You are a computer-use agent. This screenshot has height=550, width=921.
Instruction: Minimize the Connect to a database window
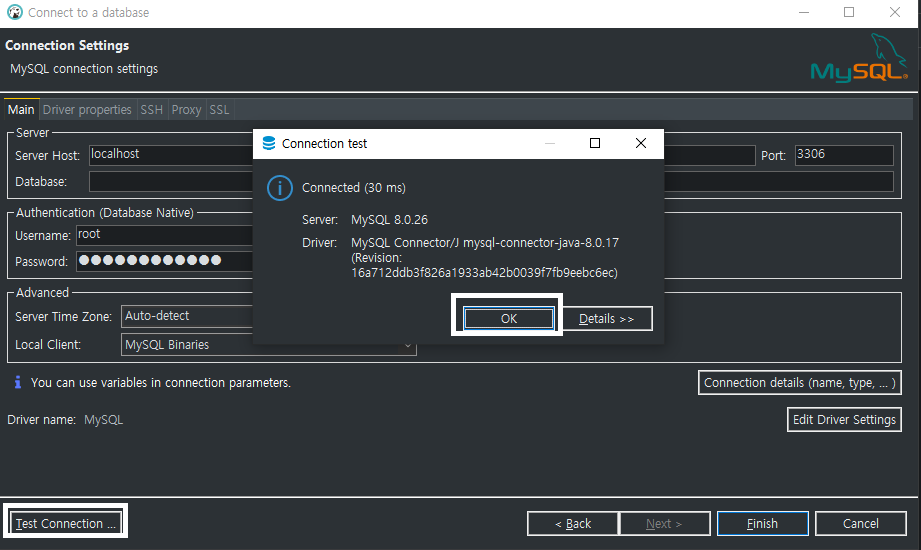pos(804,12)
